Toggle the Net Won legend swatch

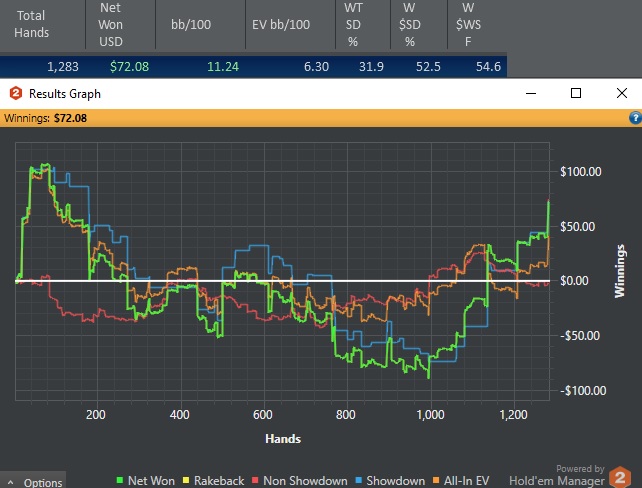(120, 480)
